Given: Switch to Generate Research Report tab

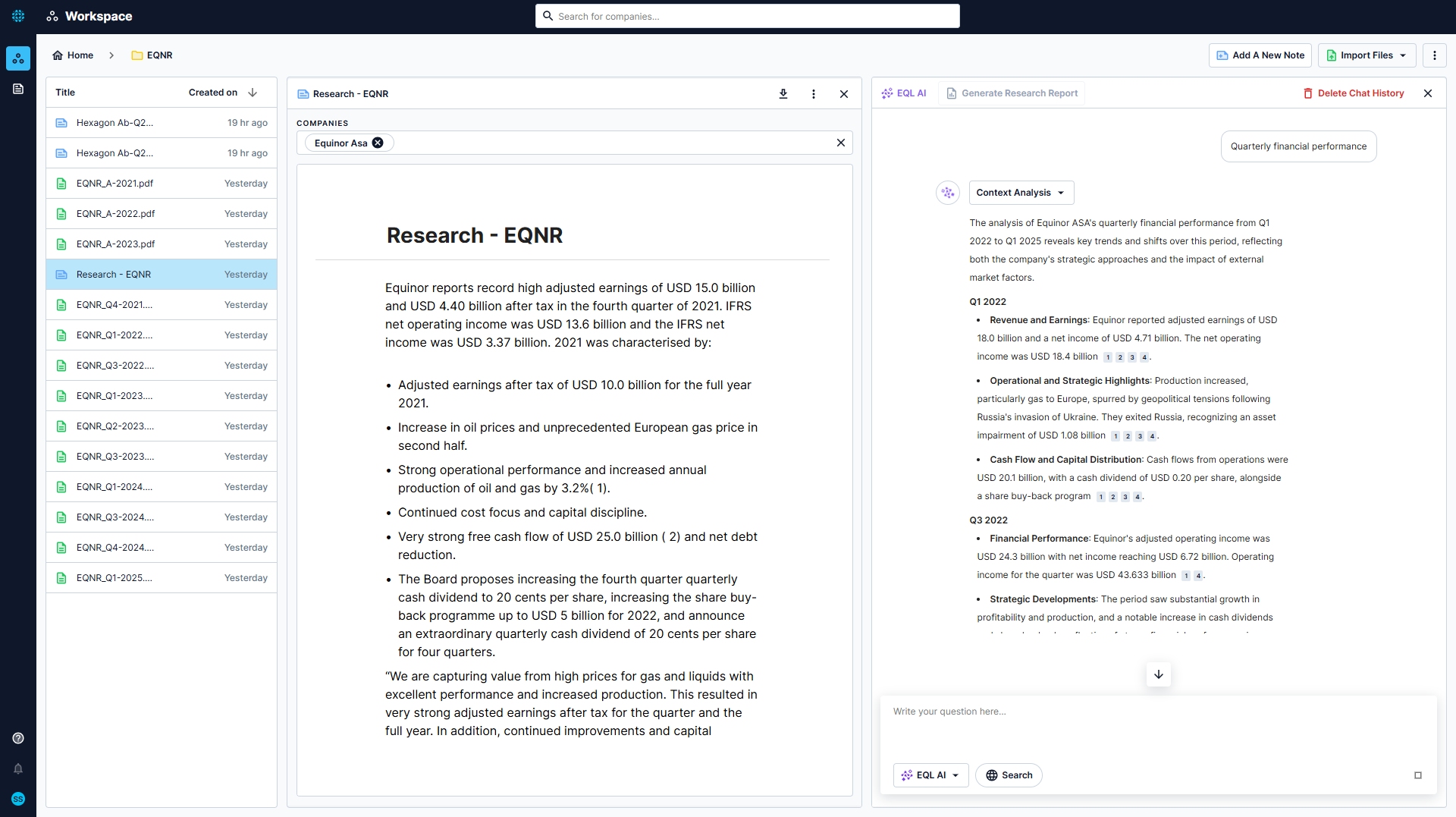Looking at the screenshot, I should point(1012,93).
